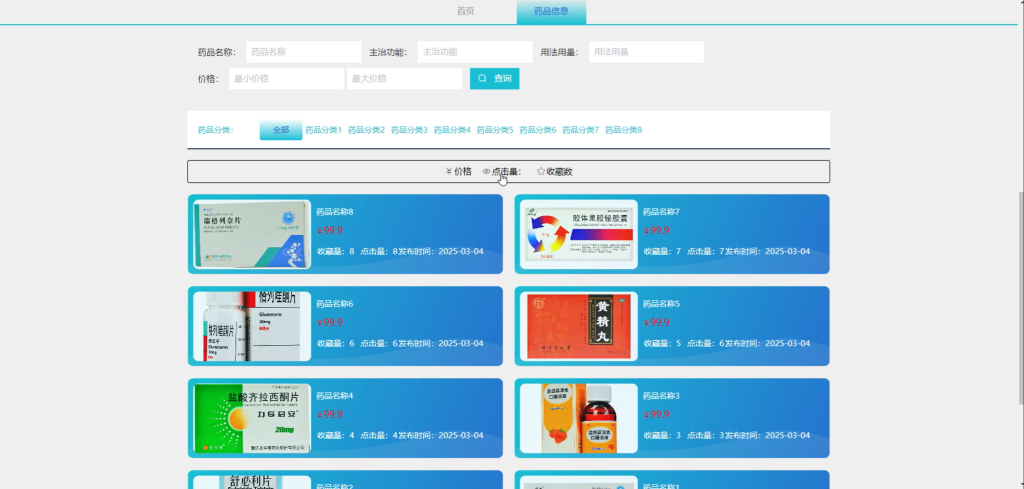
Task: Filter by 药品分类1
Action: coord(324,130)
